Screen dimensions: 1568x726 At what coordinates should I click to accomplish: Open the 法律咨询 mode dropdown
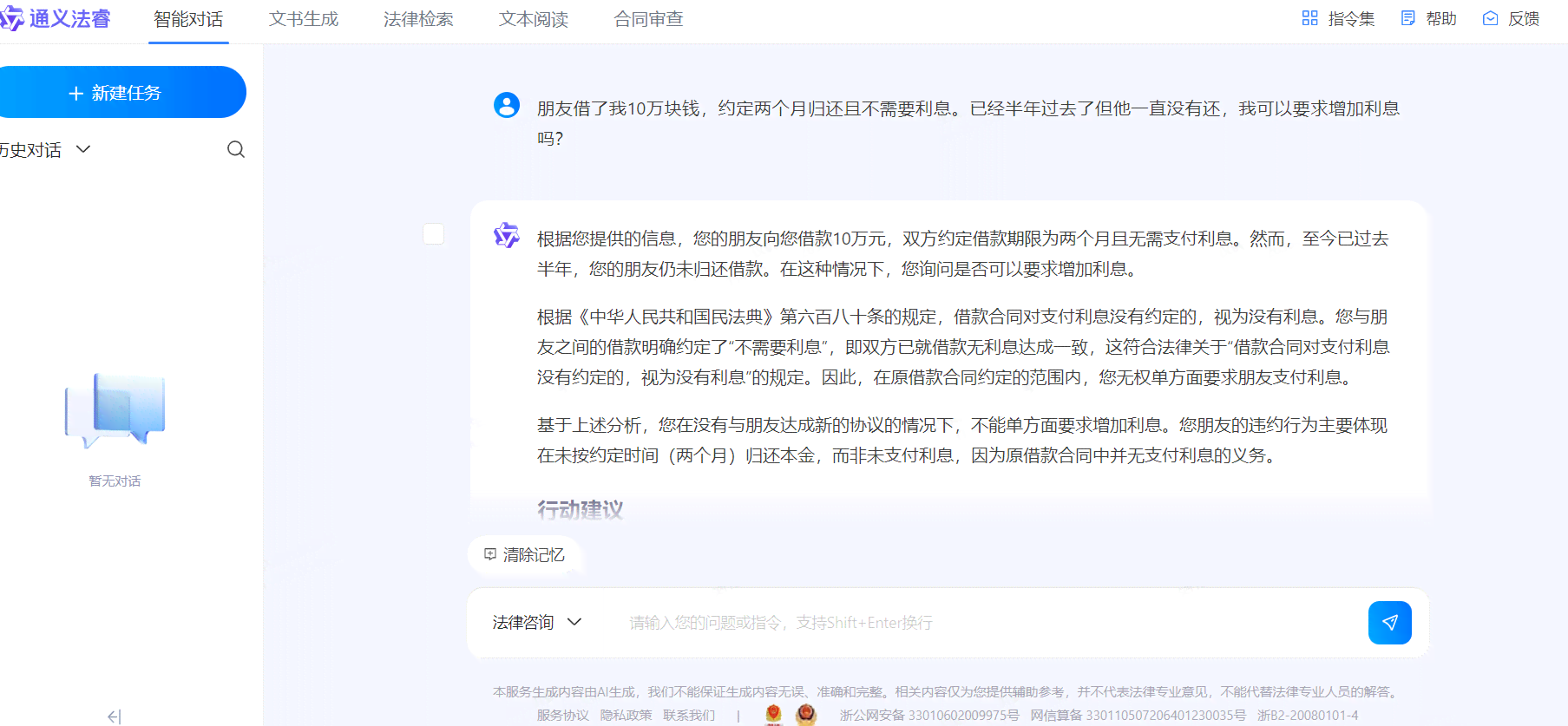point(537,622)
